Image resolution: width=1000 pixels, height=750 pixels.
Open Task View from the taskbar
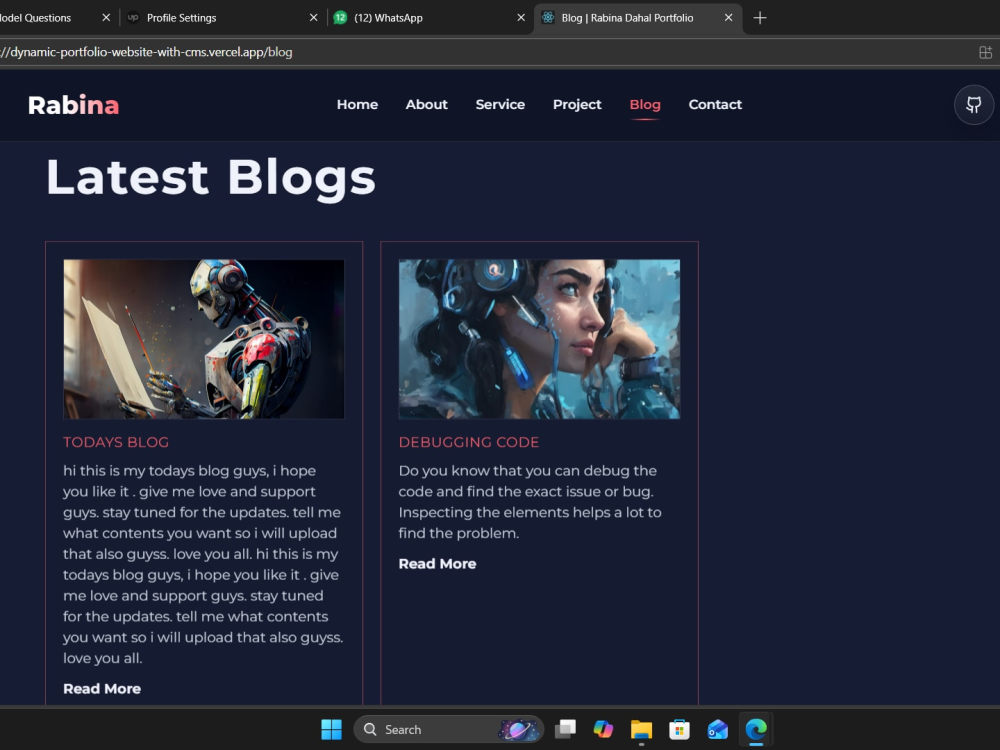565,729
